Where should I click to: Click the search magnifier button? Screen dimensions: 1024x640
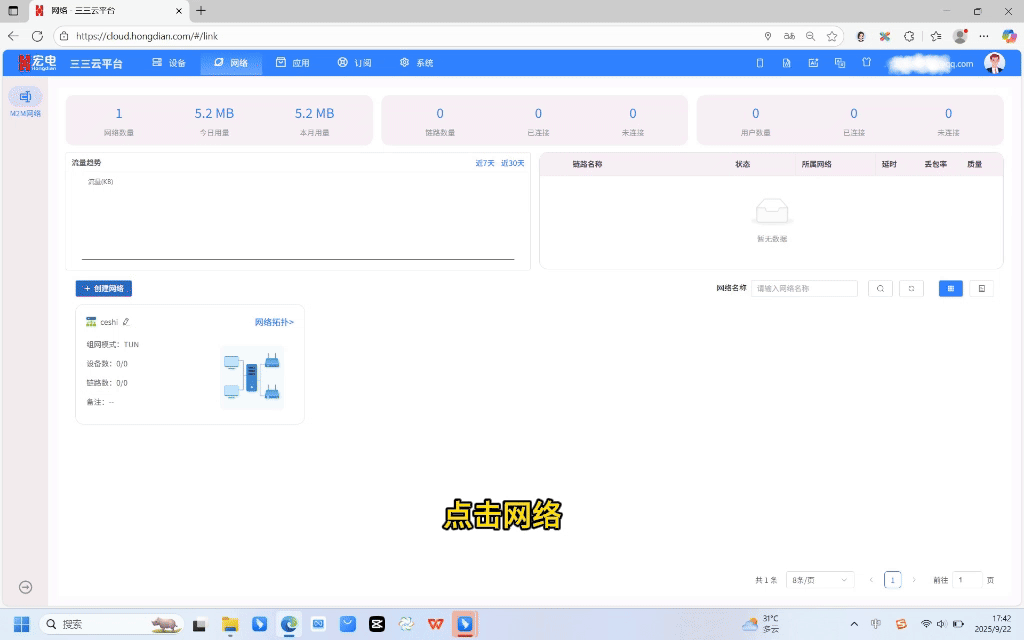pyautogui.click(x=880, y=288)
